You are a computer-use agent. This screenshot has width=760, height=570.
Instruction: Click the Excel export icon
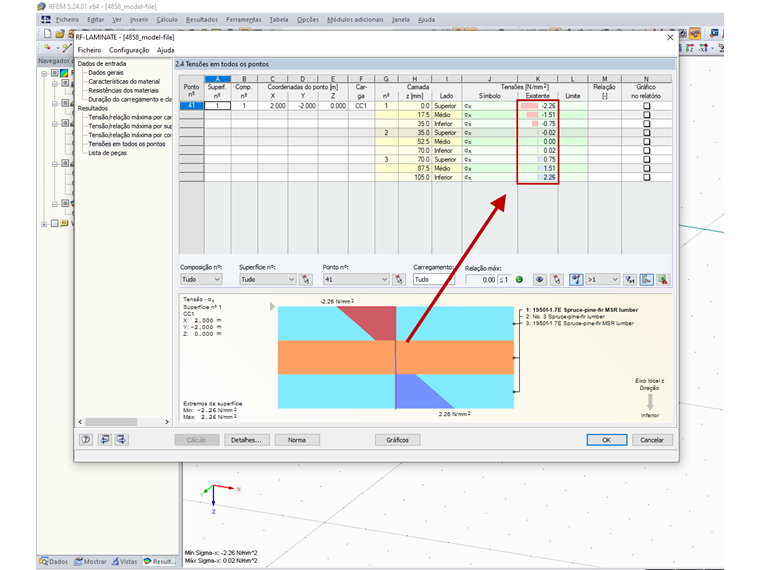tap(663, 280)
